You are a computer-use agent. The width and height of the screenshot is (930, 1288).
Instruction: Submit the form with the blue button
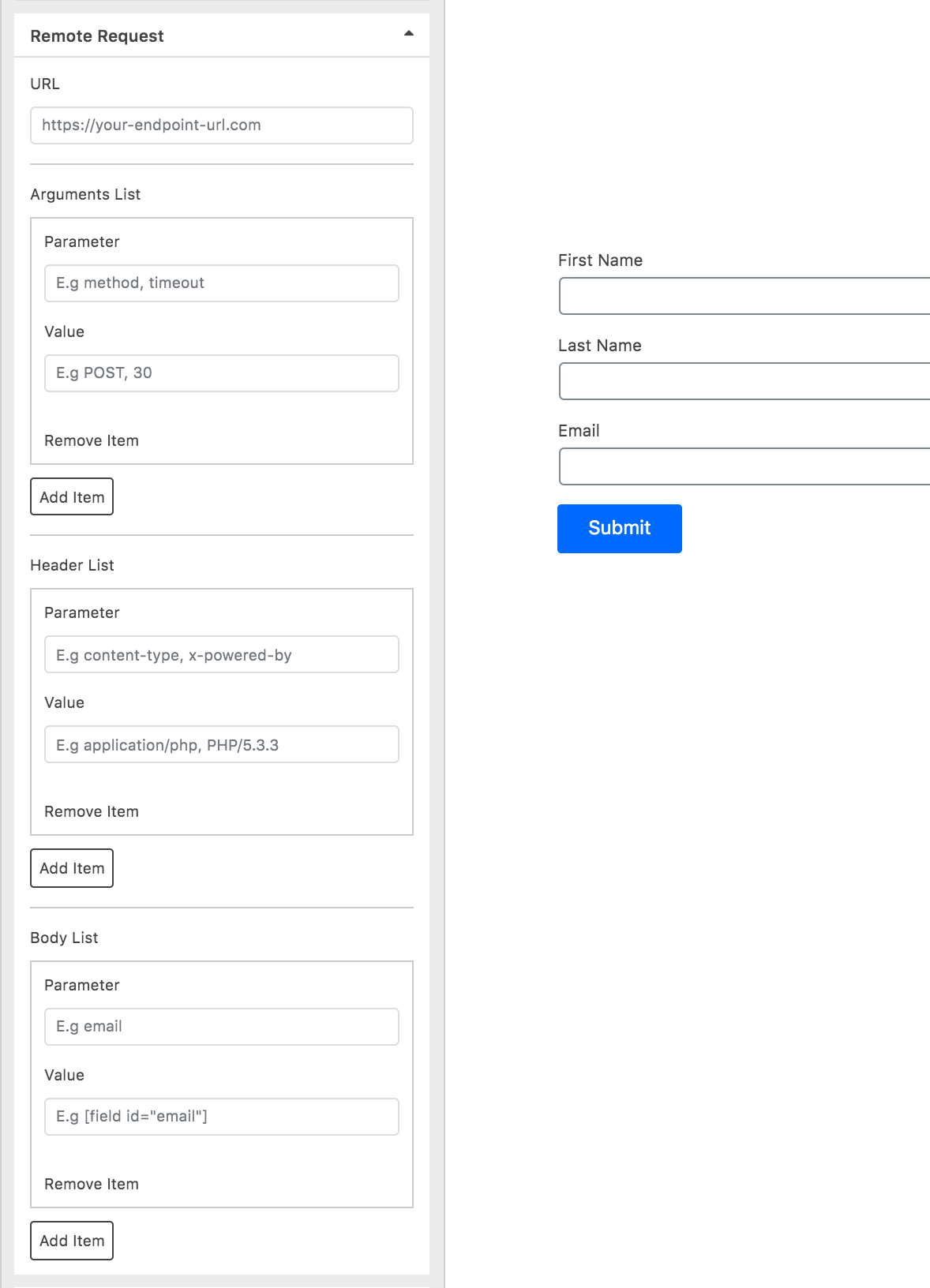(x=620, y=529)
